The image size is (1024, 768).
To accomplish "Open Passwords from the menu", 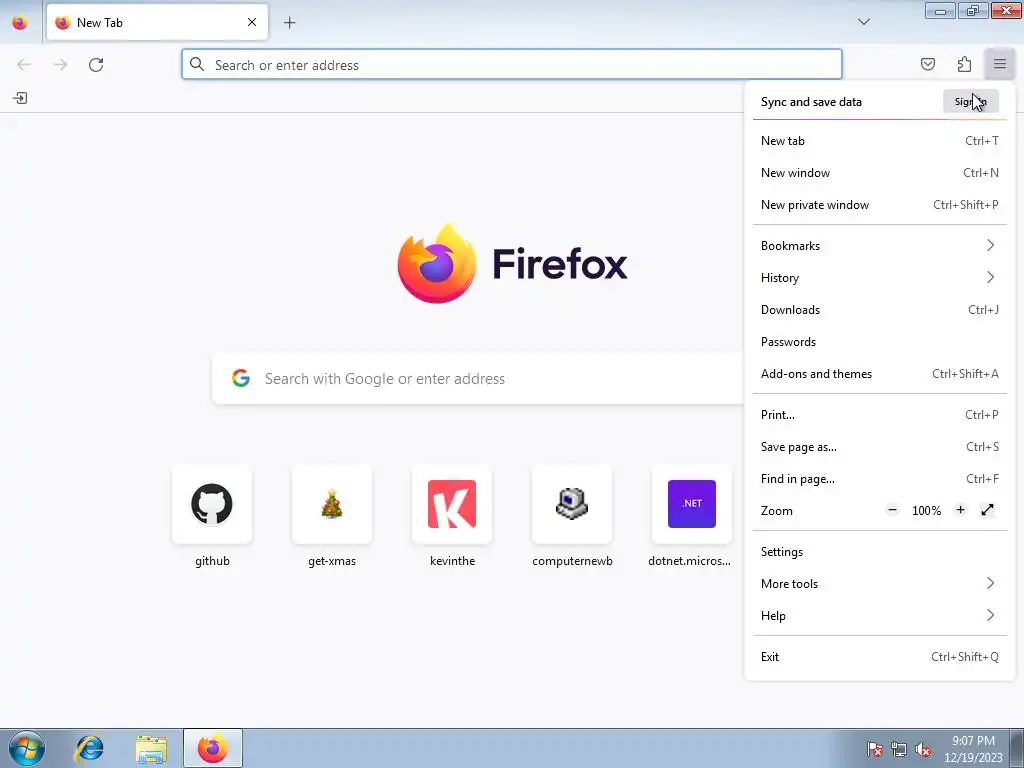I will click(x=879, y=342).
